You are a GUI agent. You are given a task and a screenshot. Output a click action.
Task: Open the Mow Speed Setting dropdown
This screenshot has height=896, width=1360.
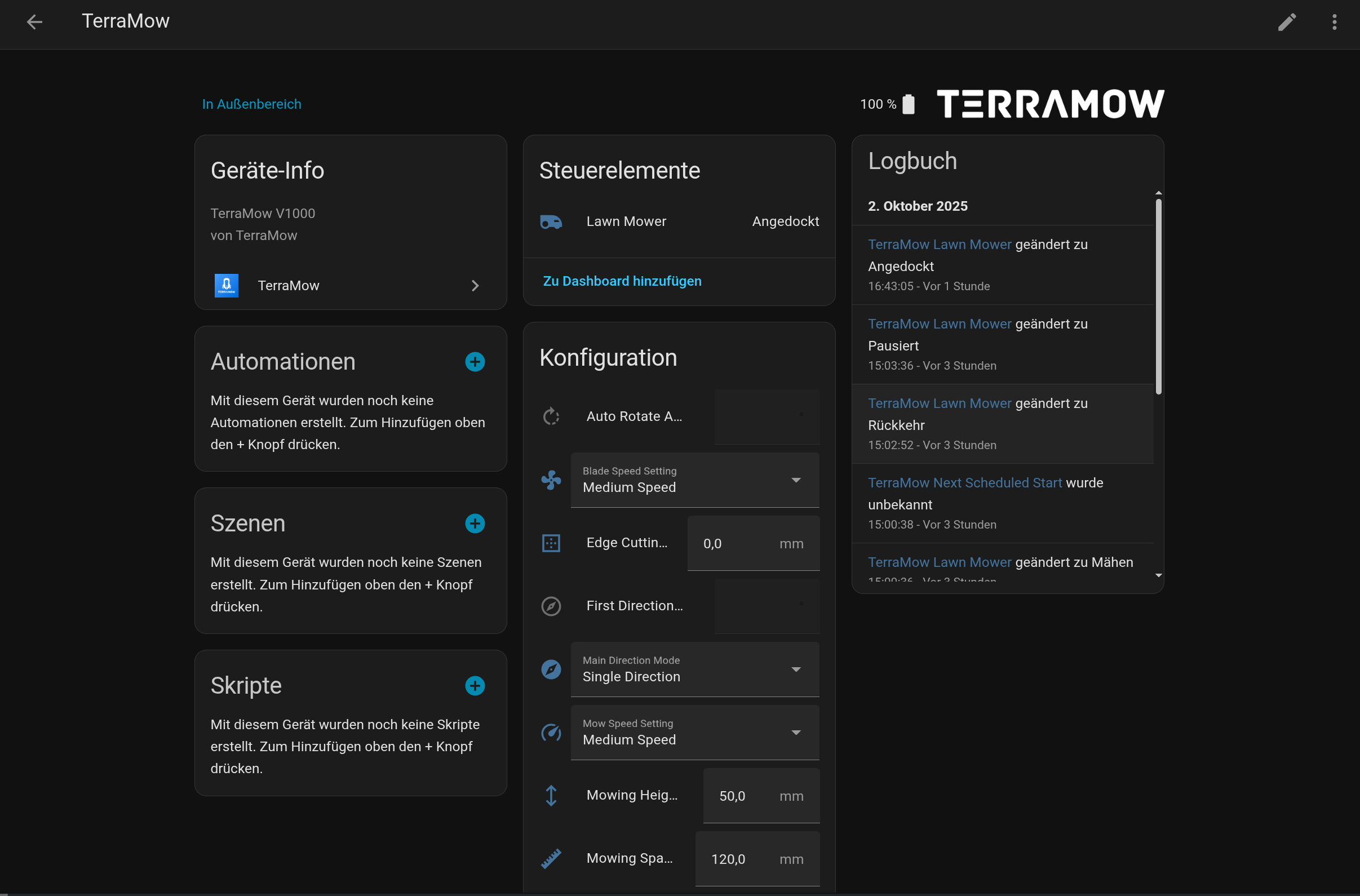click(694, 733)
